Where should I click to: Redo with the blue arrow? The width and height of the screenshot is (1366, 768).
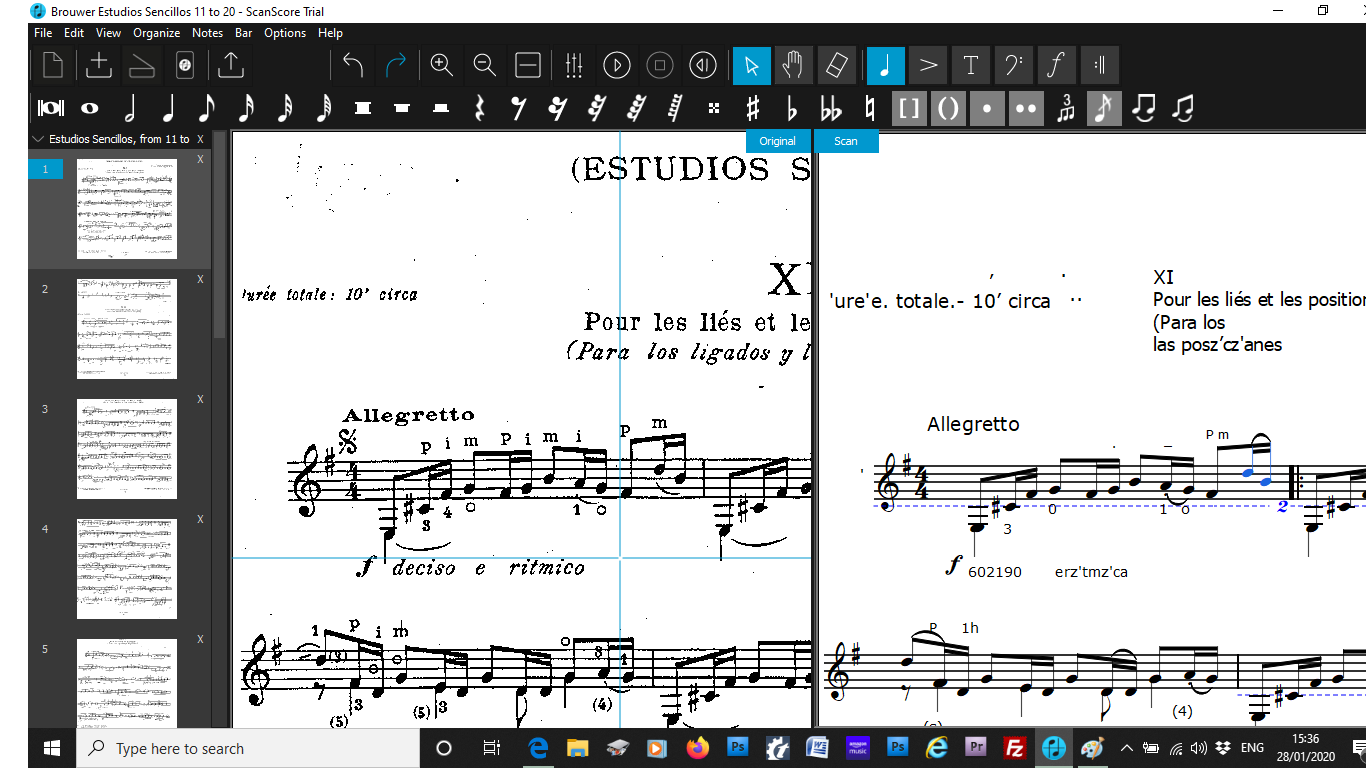396,66
